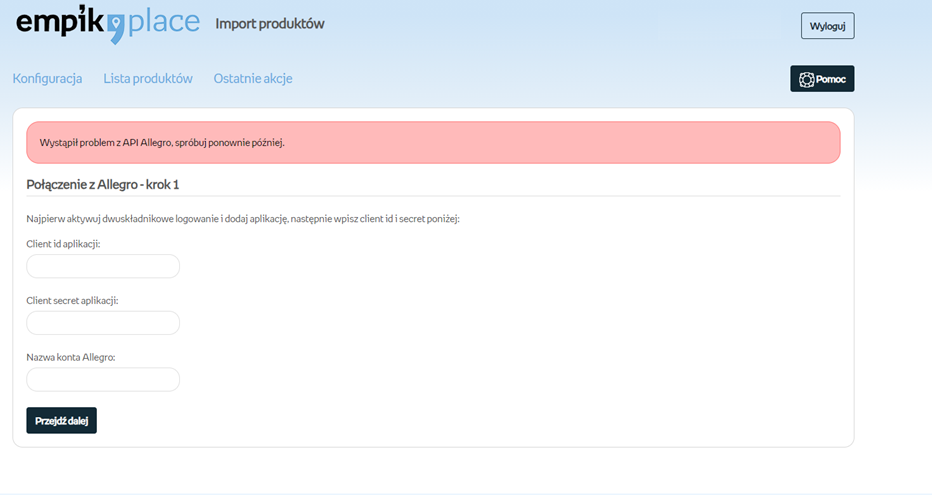
Task: Click the red Allegro API error banner
Action: pyautogui.click(x=433, y=143)
